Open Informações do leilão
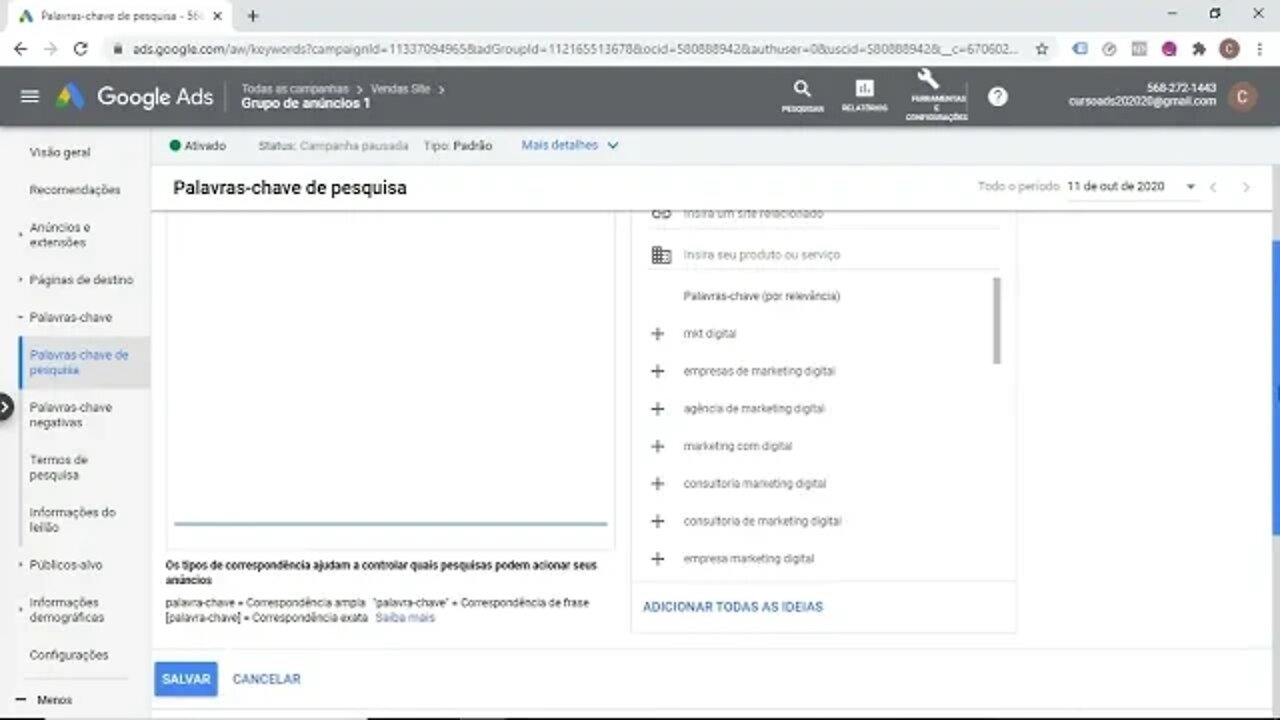The image size is (1280, 720). [x=73, y=520]
